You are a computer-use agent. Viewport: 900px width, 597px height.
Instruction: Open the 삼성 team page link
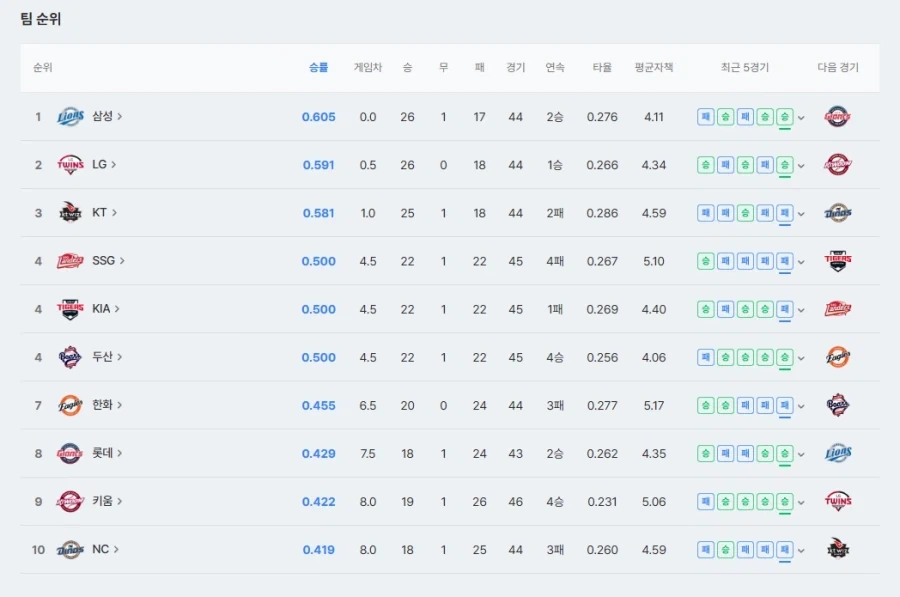click(107, 116)
